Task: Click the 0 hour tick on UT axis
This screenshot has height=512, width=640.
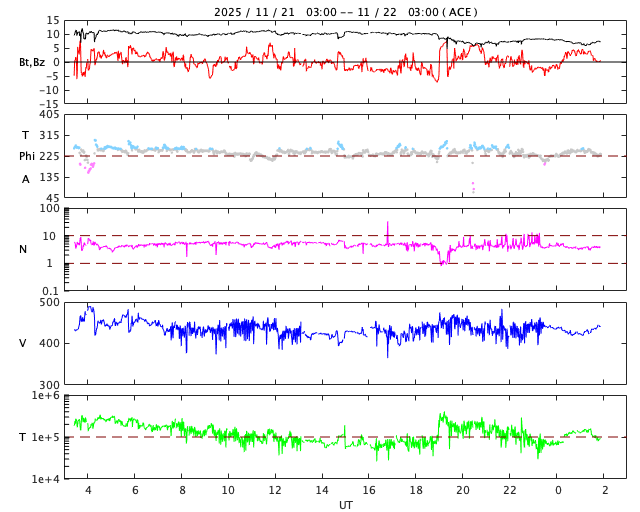Action: [557, 491]
